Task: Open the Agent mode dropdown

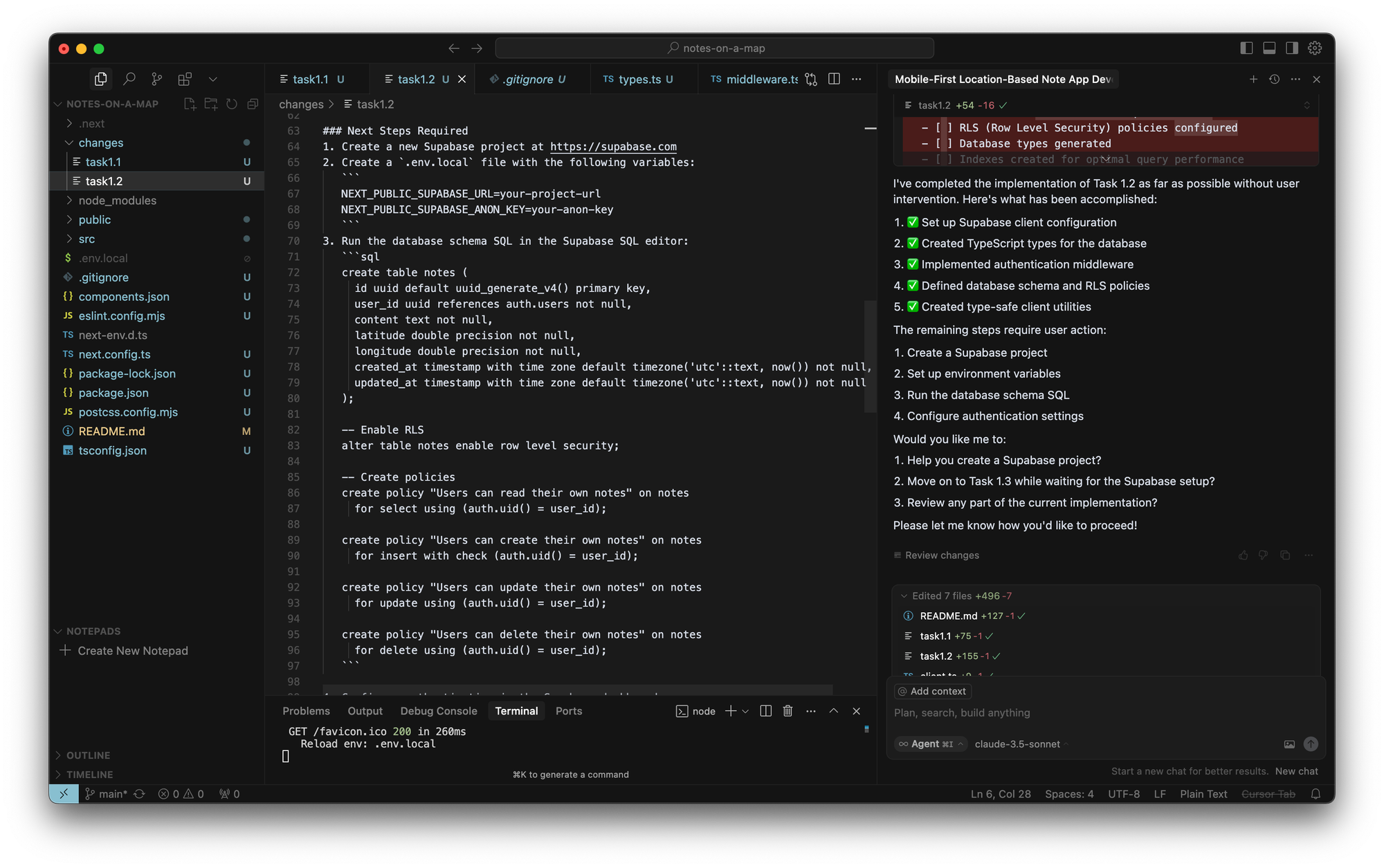Action: tap(930, 744)
